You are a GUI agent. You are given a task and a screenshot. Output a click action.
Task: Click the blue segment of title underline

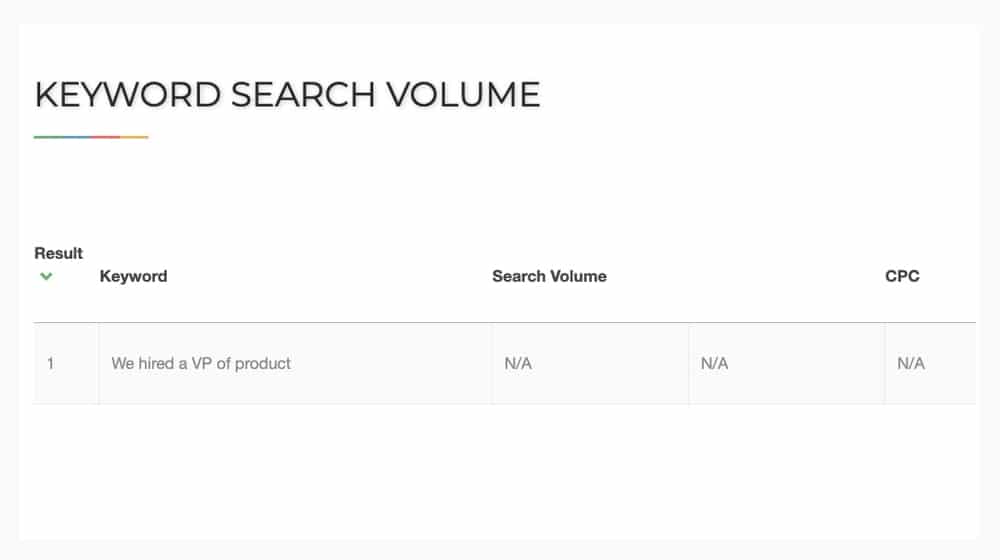tap(77, 137)
